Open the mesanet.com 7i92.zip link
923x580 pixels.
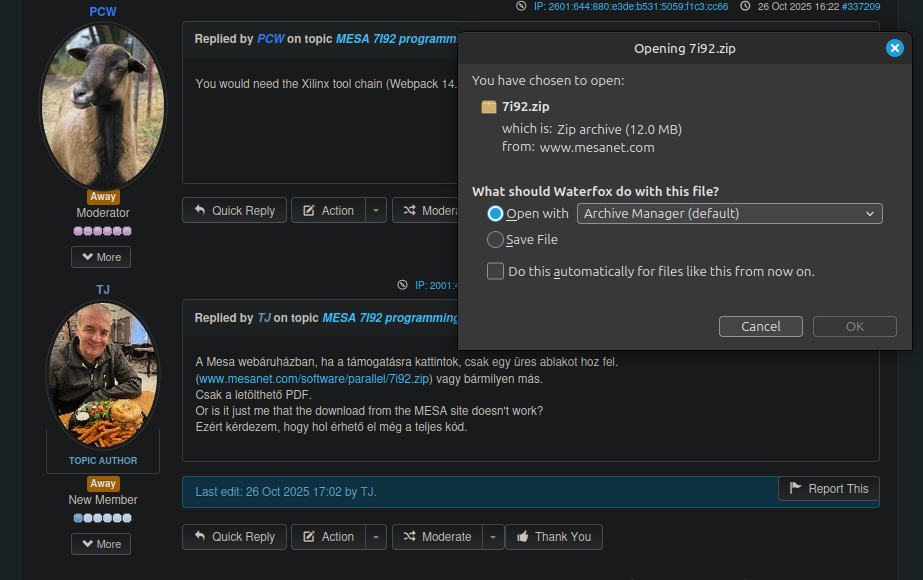(x=314, y=379)
